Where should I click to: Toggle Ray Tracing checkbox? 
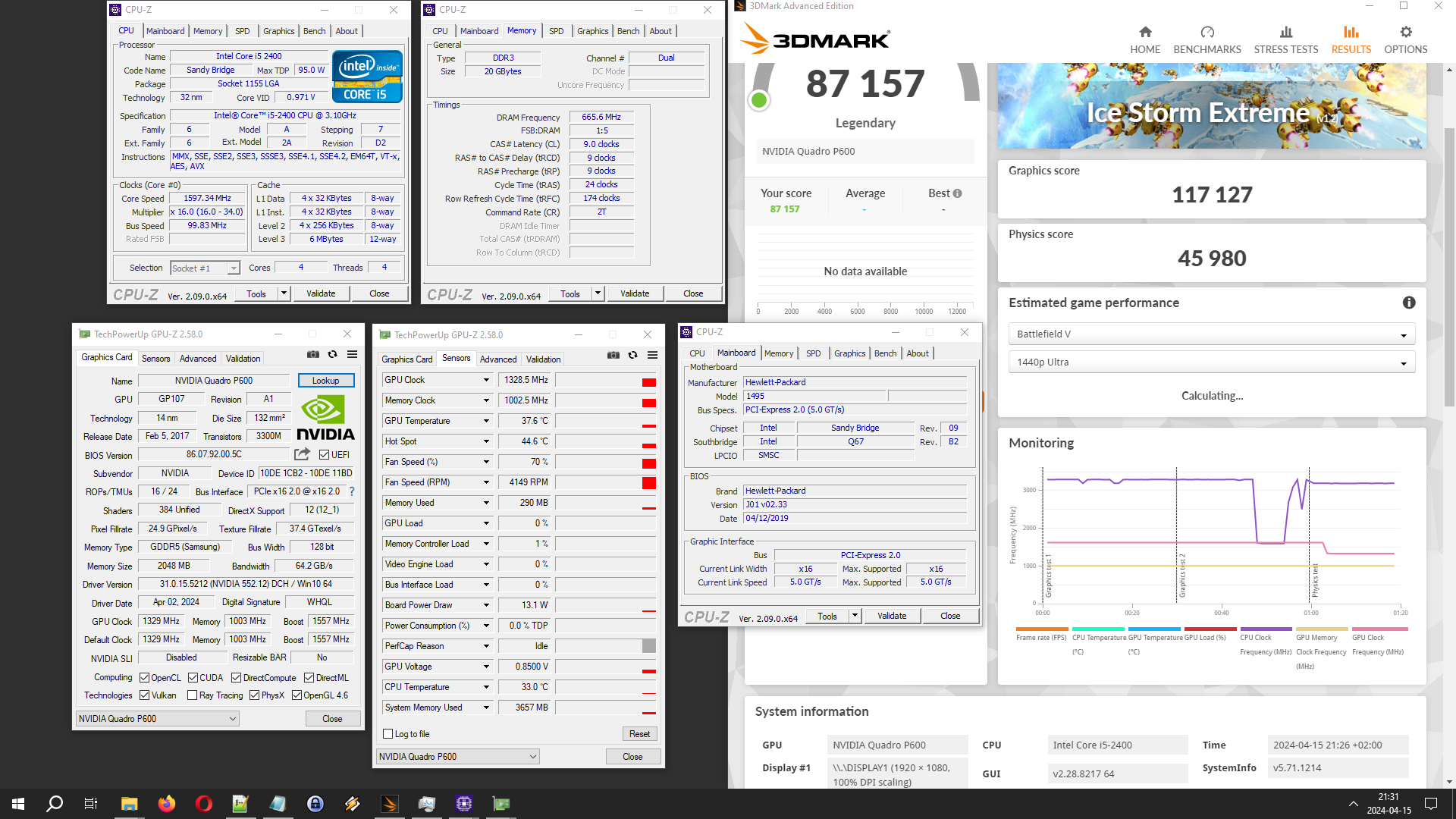pyautogui.click(x=193, y=695)
